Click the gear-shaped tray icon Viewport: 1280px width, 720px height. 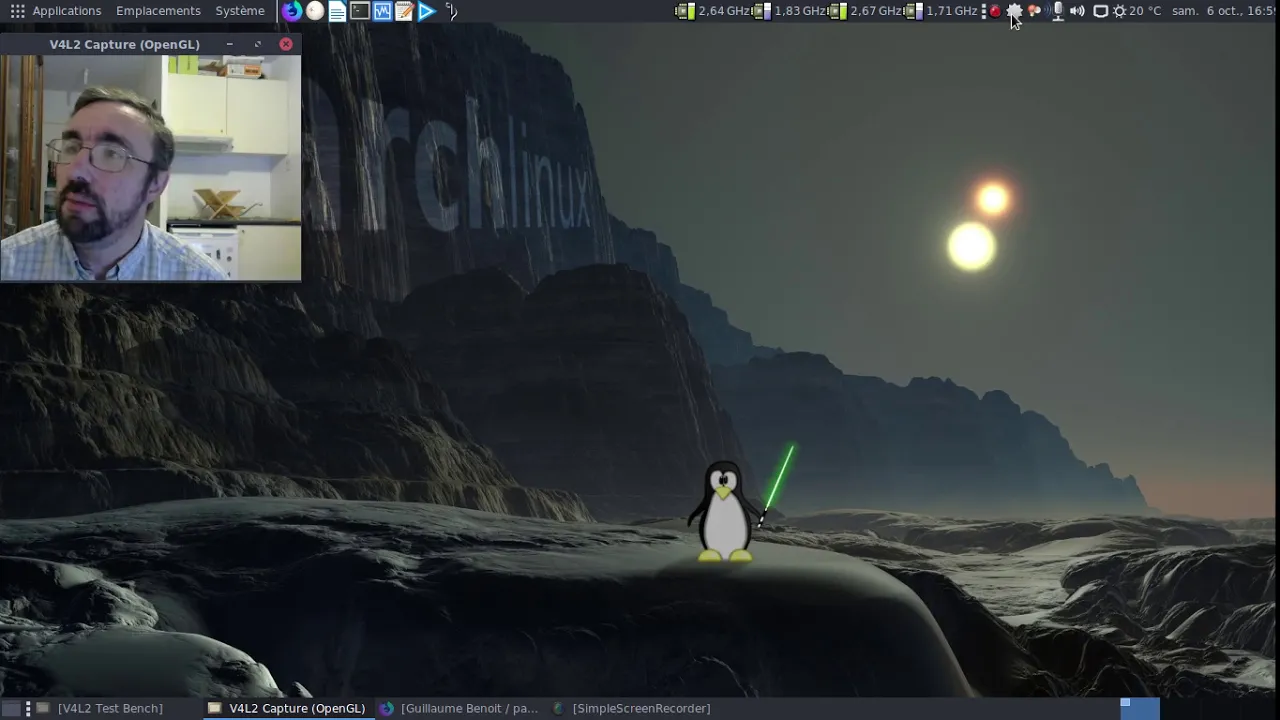click(1014, 11)
